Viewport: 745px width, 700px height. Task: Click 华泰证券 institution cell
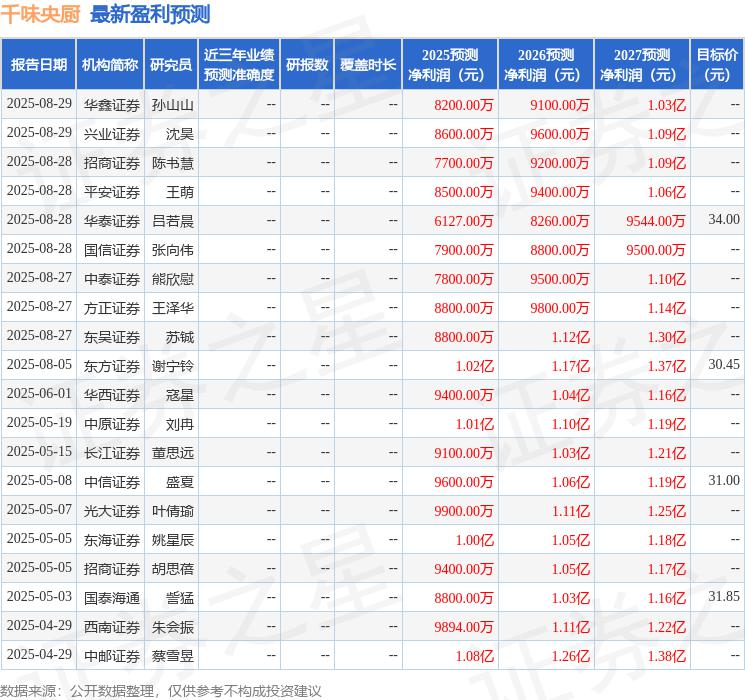tap(112, 221)
